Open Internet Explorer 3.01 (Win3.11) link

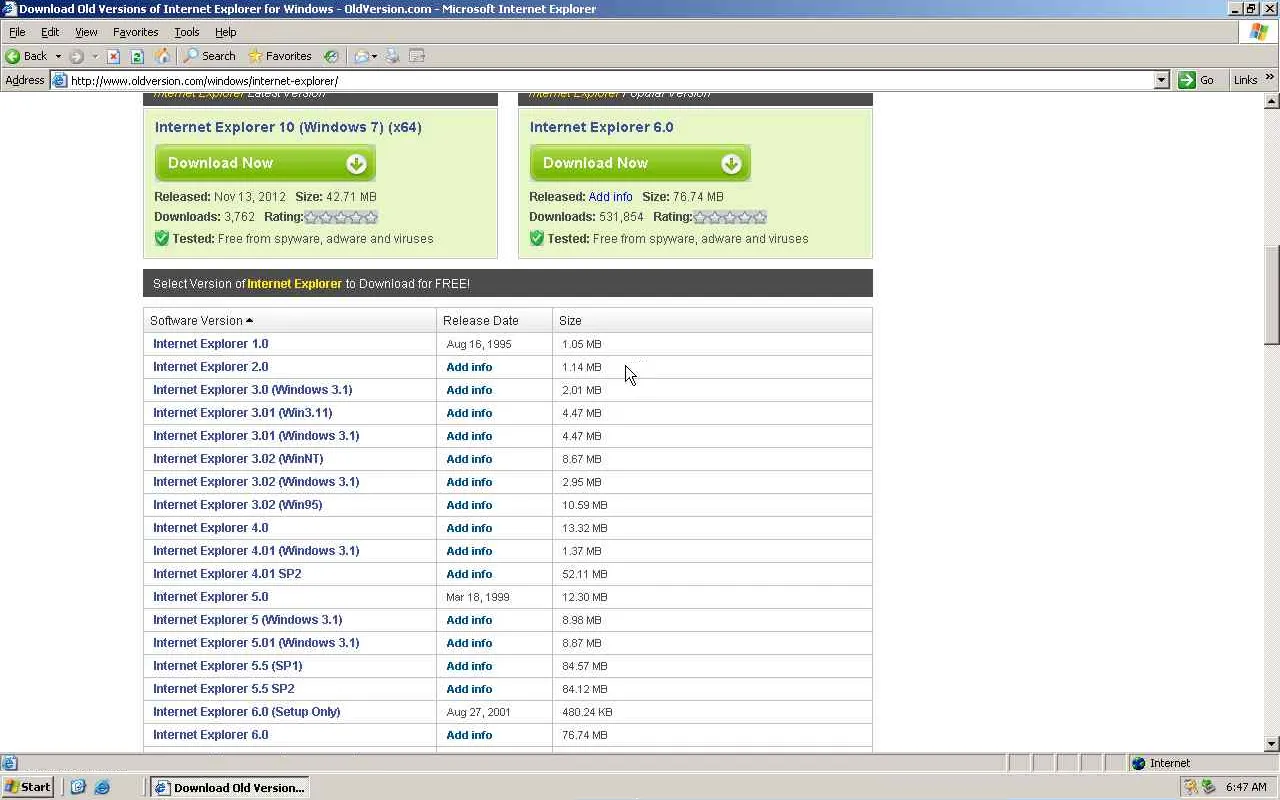click(242, 413)
